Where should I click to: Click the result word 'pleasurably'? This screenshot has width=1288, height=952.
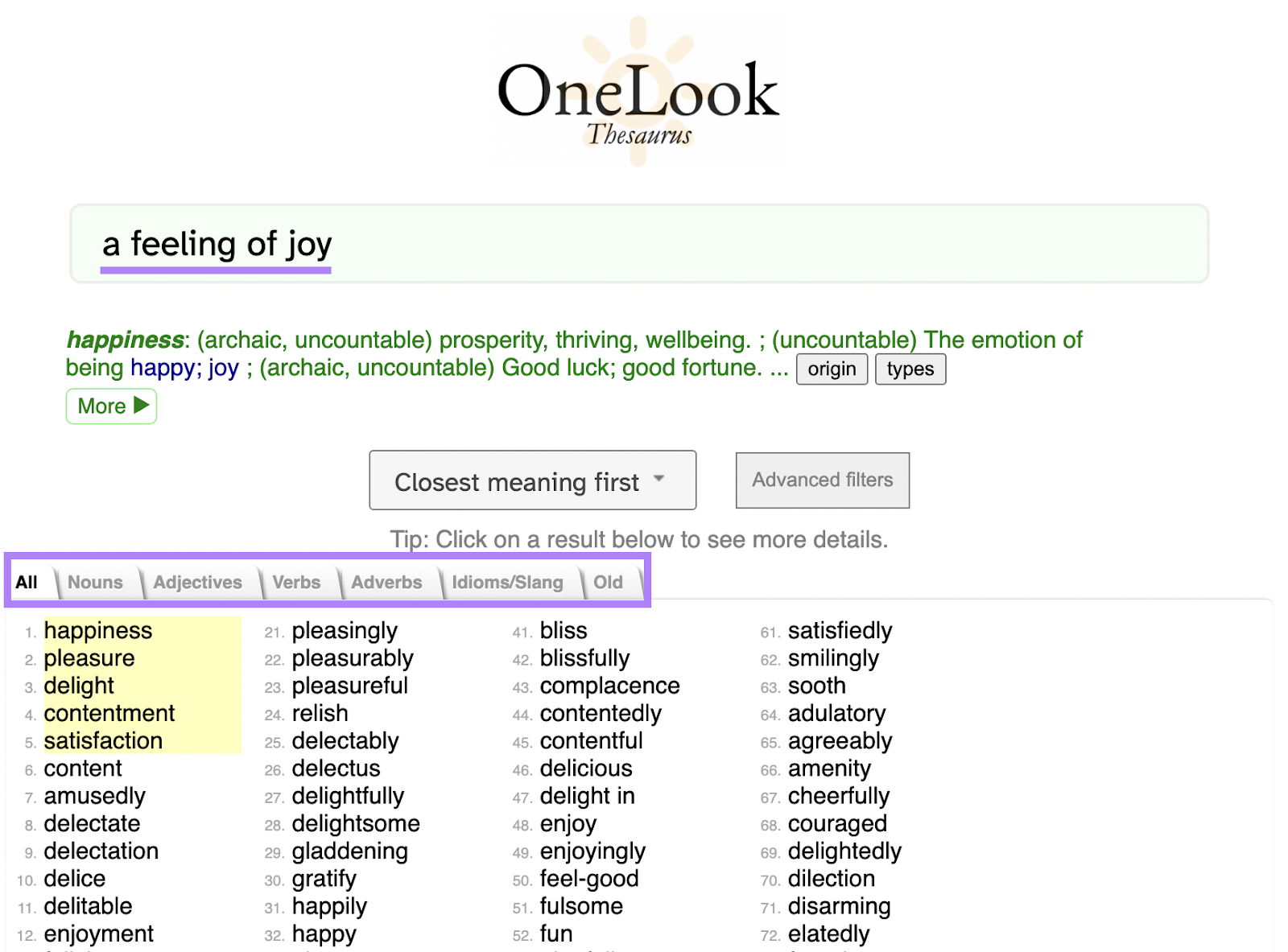(353, 658)
